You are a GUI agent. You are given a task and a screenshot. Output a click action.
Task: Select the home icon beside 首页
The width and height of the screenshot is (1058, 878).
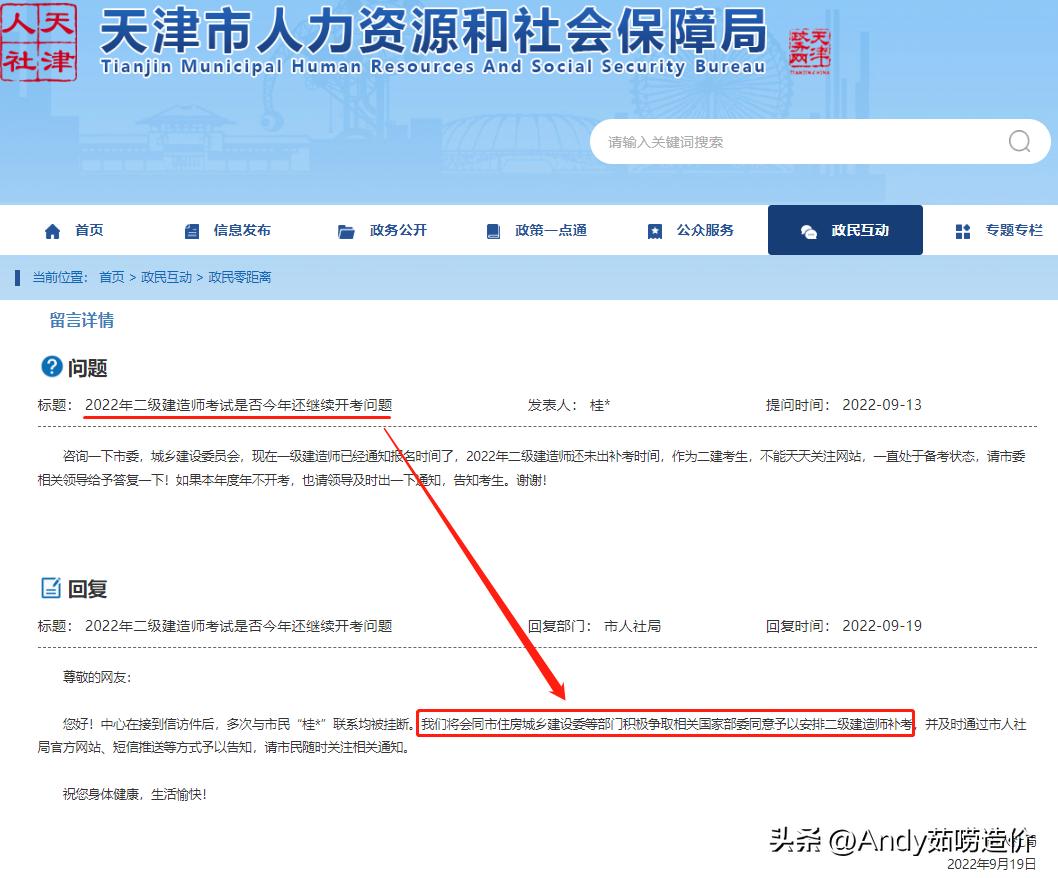tap(51, 230)
